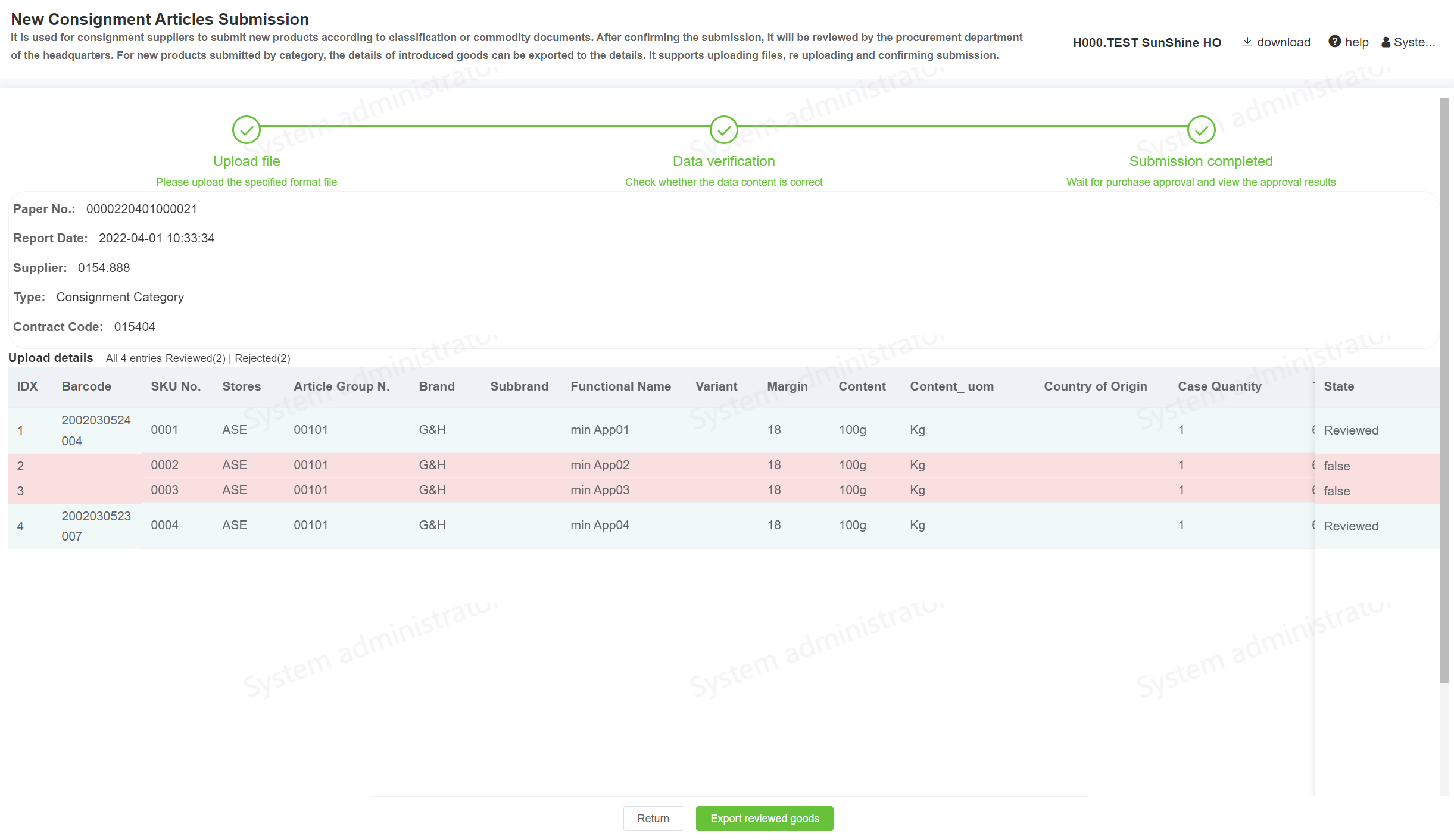This screenshot has height=840, width=1454.
Task: Select the rejected row min App03
Action: pyautogui.click(x=600, y=490)
